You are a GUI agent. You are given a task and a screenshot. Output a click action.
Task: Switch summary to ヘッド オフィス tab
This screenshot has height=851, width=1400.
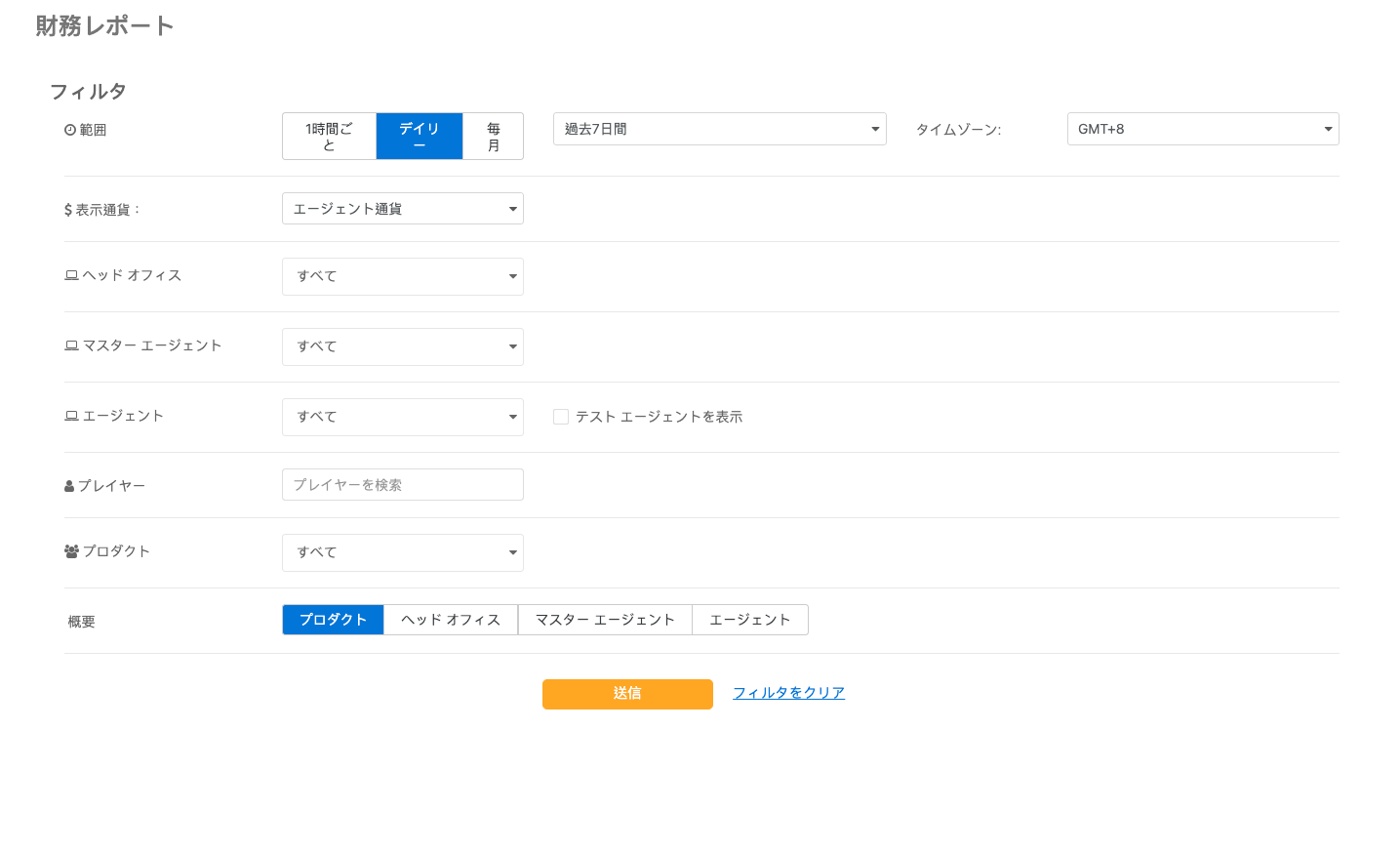(450, 620)
